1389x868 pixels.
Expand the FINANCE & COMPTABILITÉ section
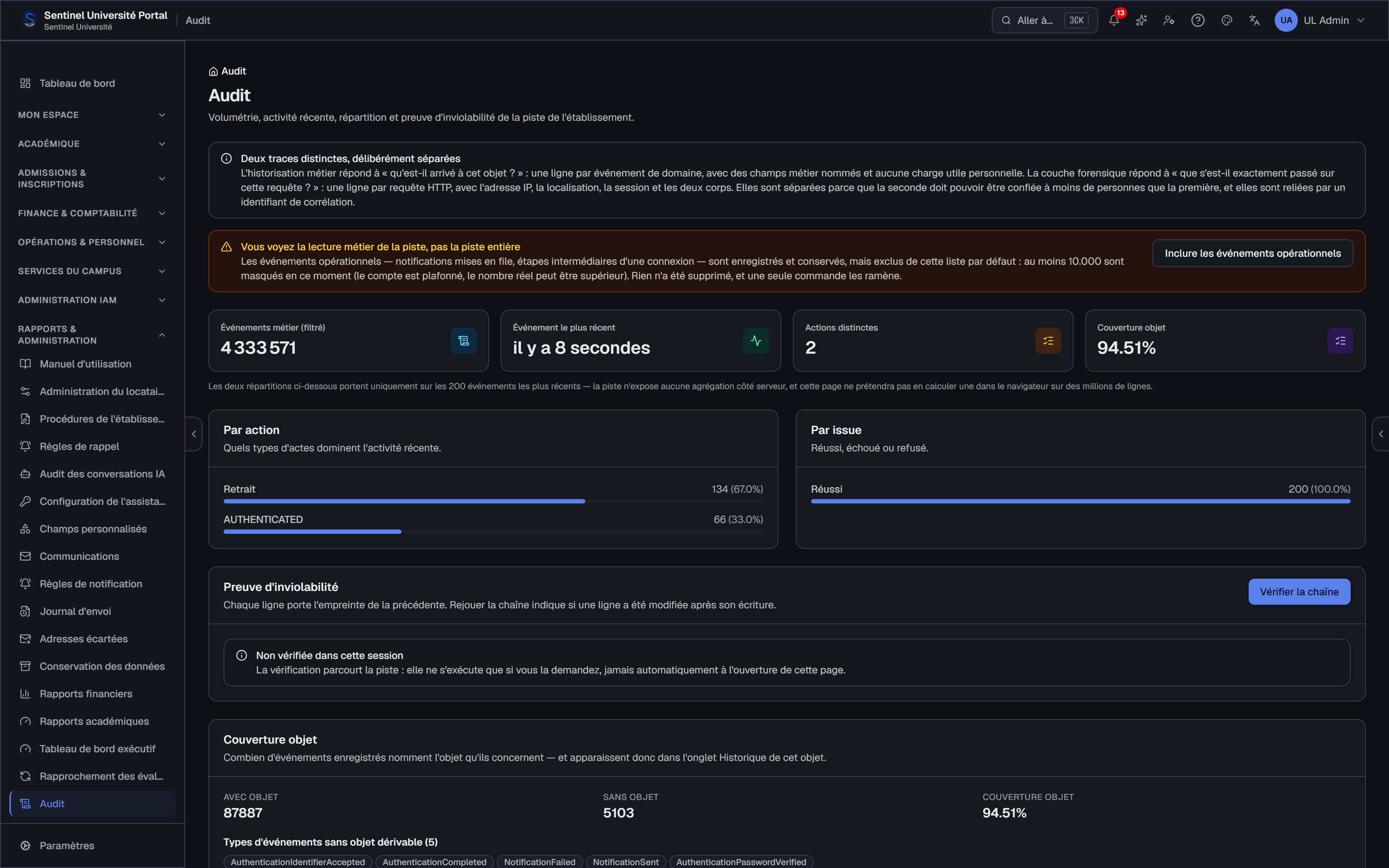coord(92,213)
